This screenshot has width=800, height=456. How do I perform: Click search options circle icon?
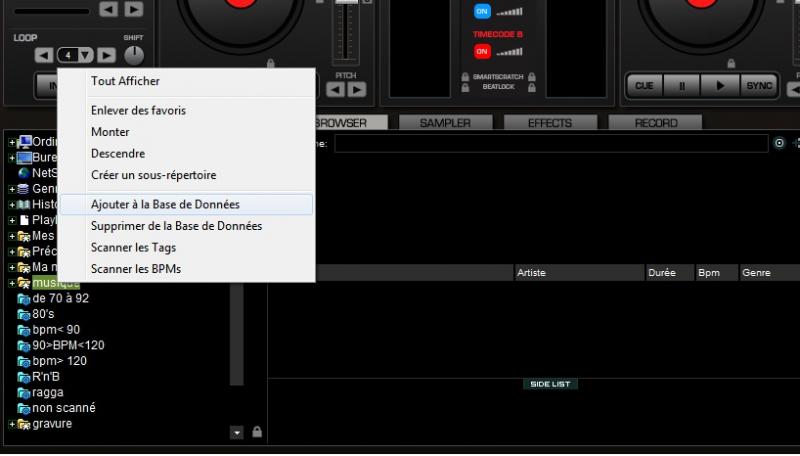pos(779,143)
